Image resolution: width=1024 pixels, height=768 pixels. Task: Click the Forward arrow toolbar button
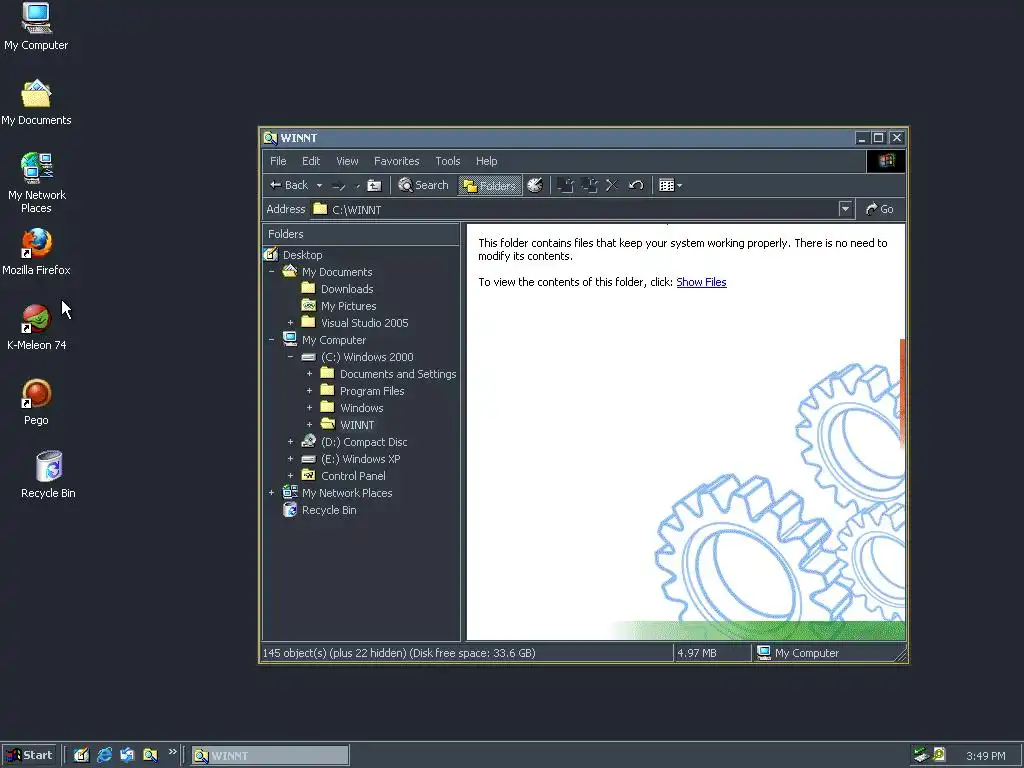pyautogui.click(x=338, y=185)
